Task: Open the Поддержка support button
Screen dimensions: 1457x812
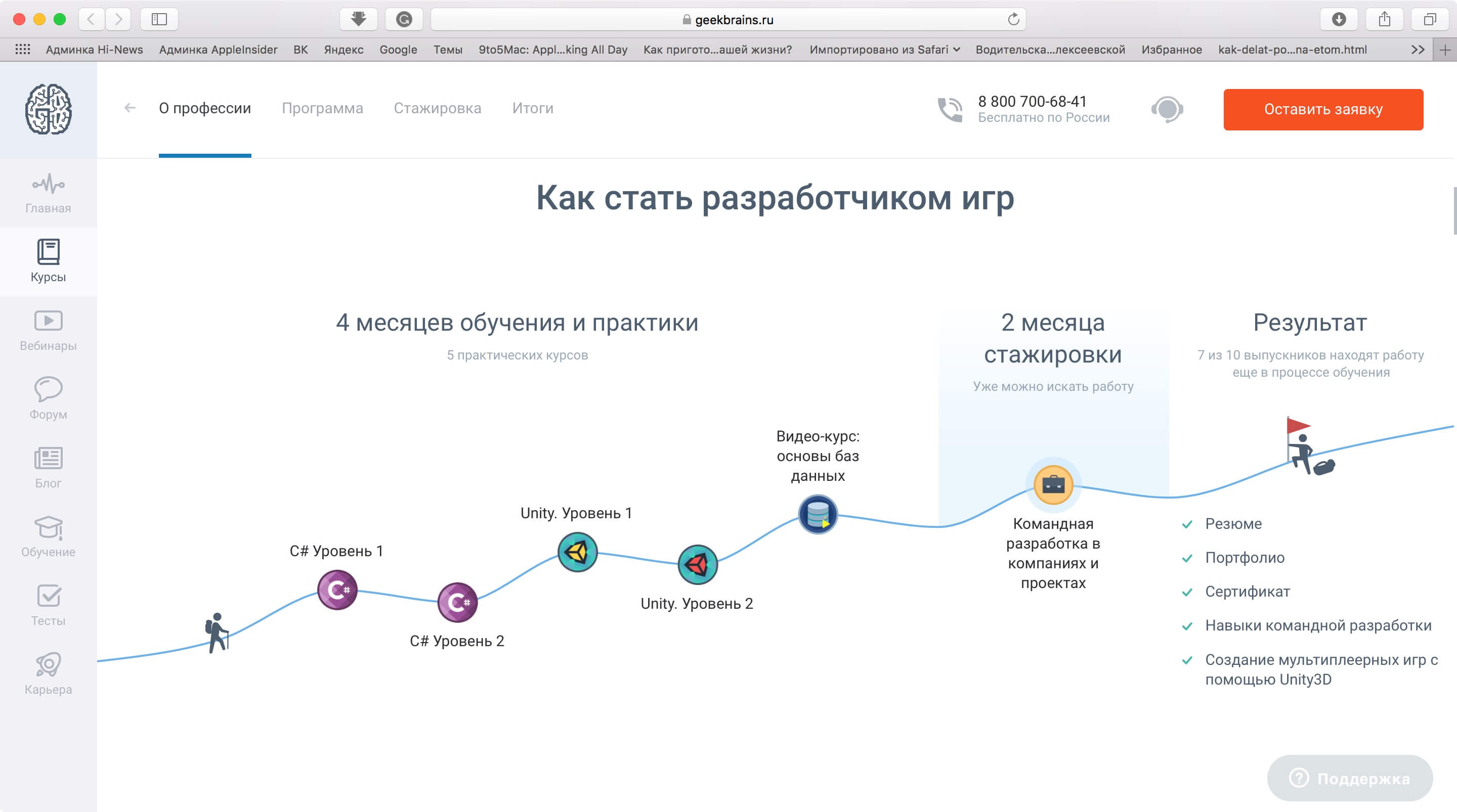Action: (x=1350, y=778)
